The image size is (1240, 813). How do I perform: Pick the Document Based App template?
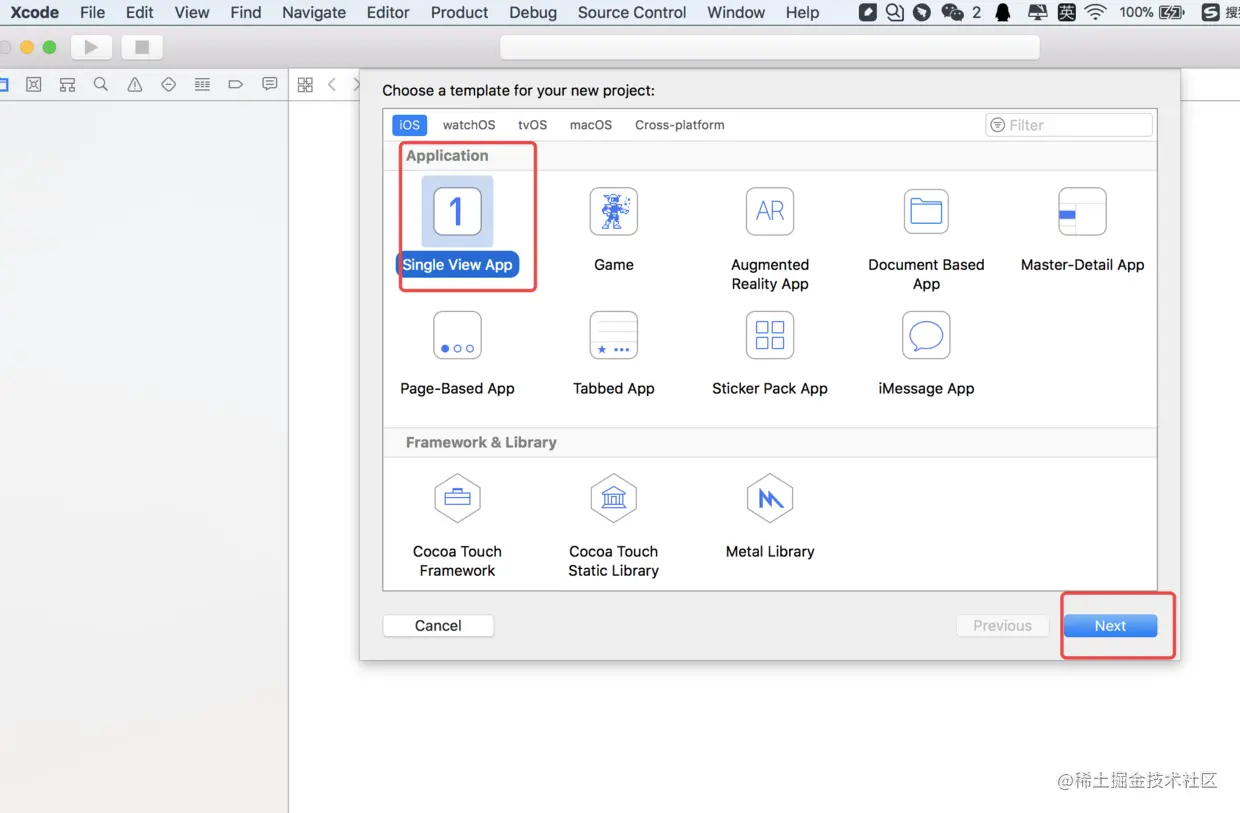point(926,239)
